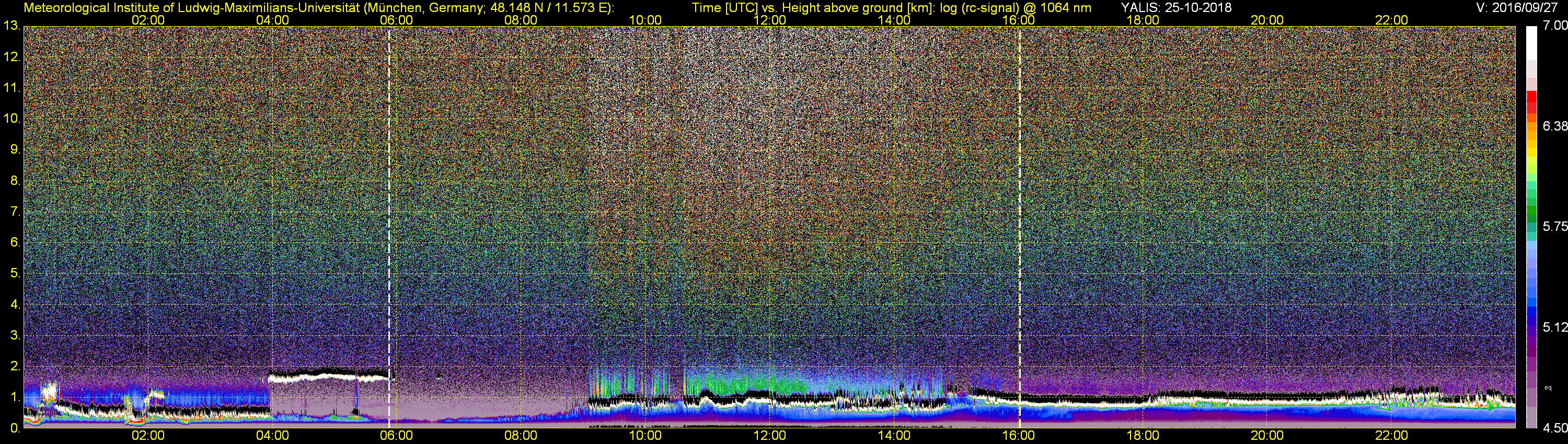
Task: Click the 8 km height axis label
Action: coord(15,181)
